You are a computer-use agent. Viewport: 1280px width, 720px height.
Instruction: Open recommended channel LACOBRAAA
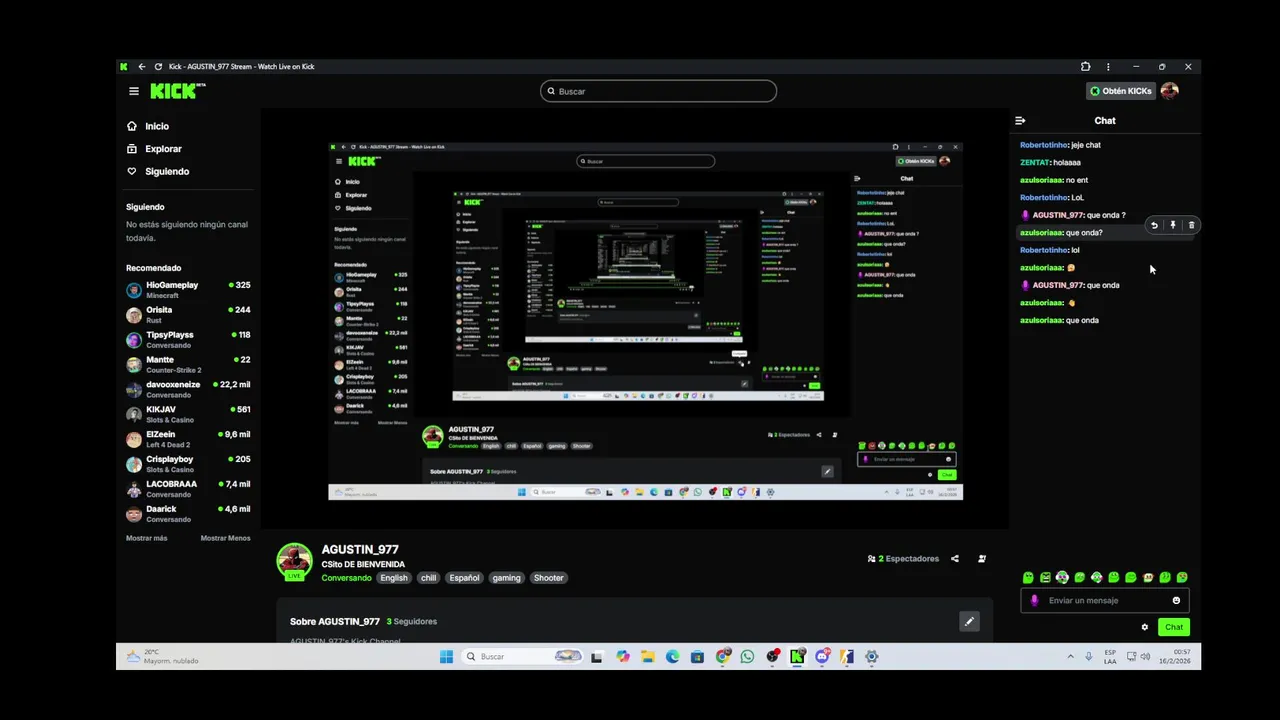pos(188,488)
